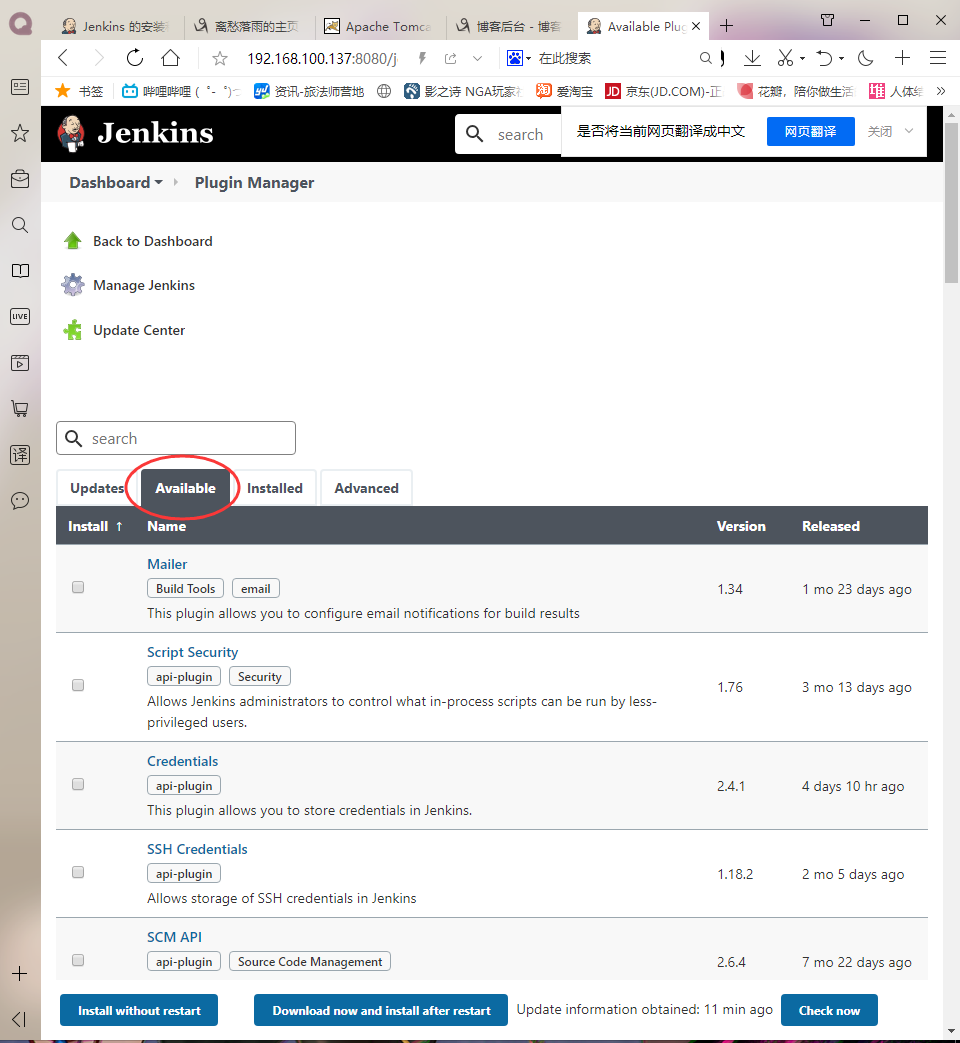Tick the Credentials plugin checkbox
Screen dimensions: 960x1043
(78, 784)
